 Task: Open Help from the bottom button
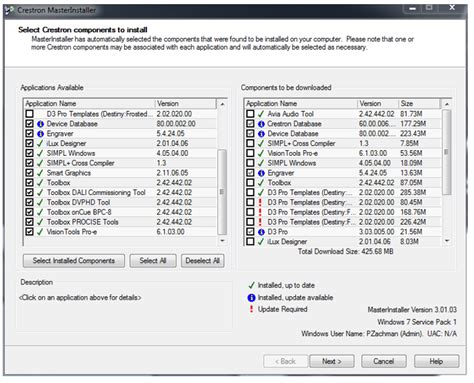click(x=436, y=362)
